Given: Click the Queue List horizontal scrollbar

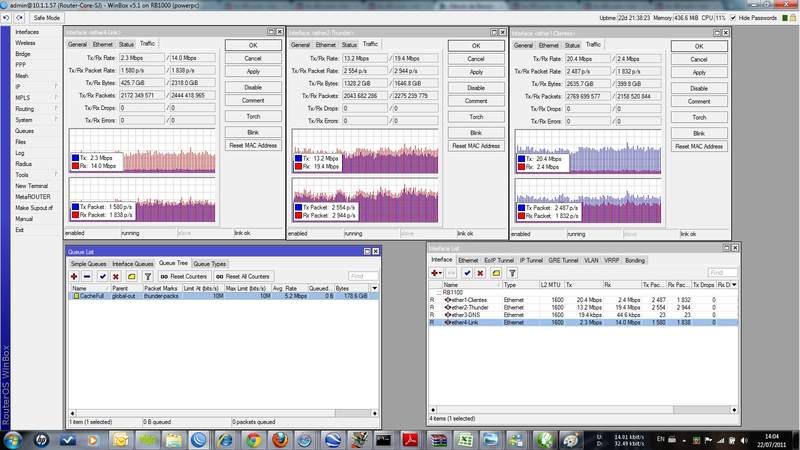Looking at the screenshot, I should (223, 413).
